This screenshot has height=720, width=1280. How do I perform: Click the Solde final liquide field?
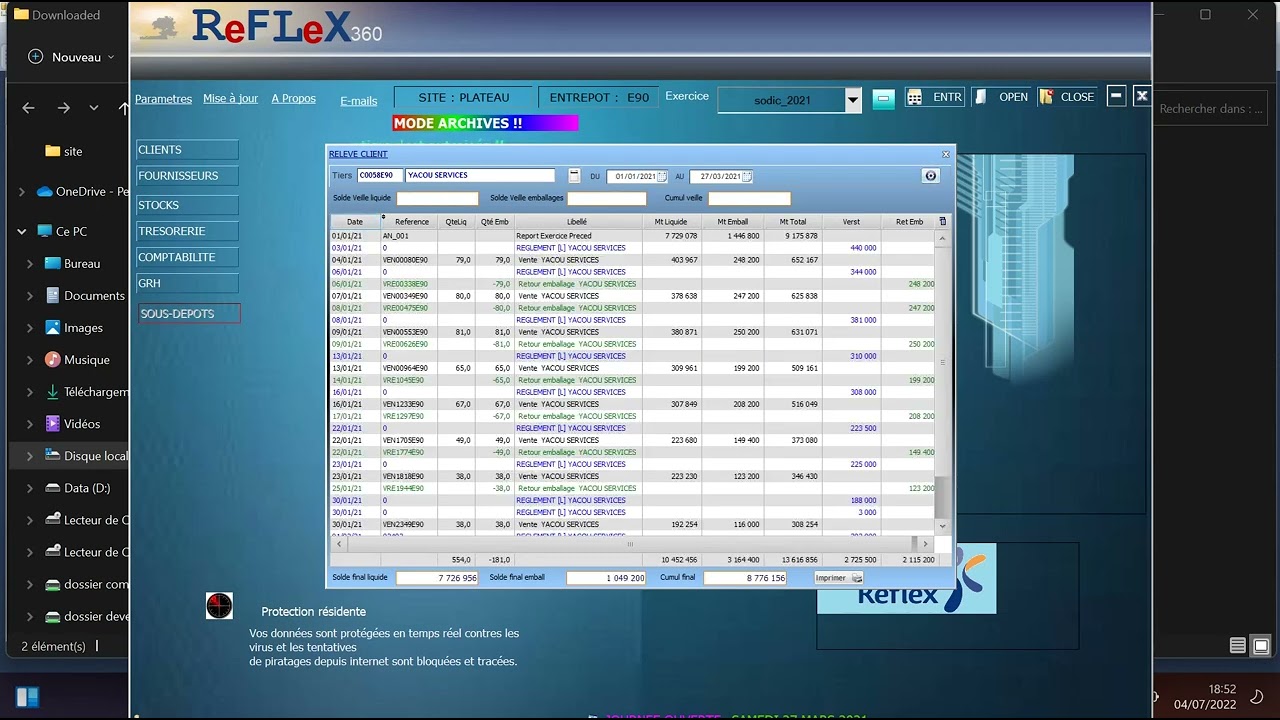(x=437, y=578)
